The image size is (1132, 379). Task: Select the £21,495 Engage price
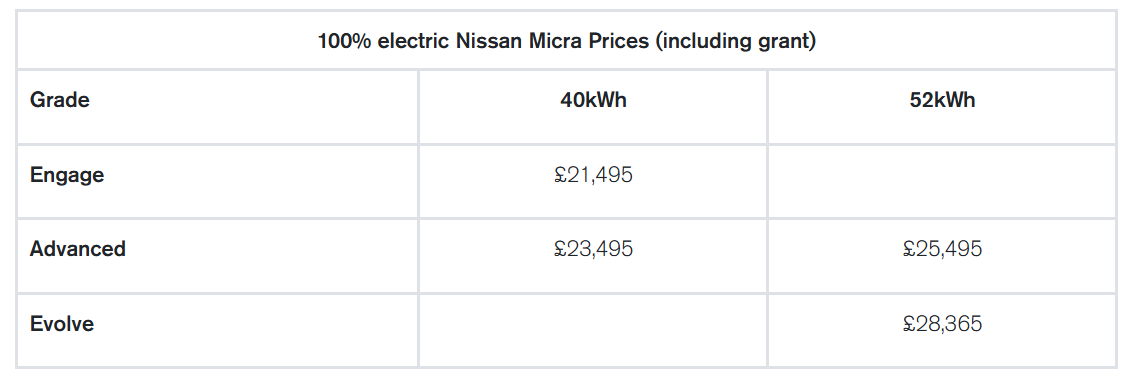pos(593,175)
